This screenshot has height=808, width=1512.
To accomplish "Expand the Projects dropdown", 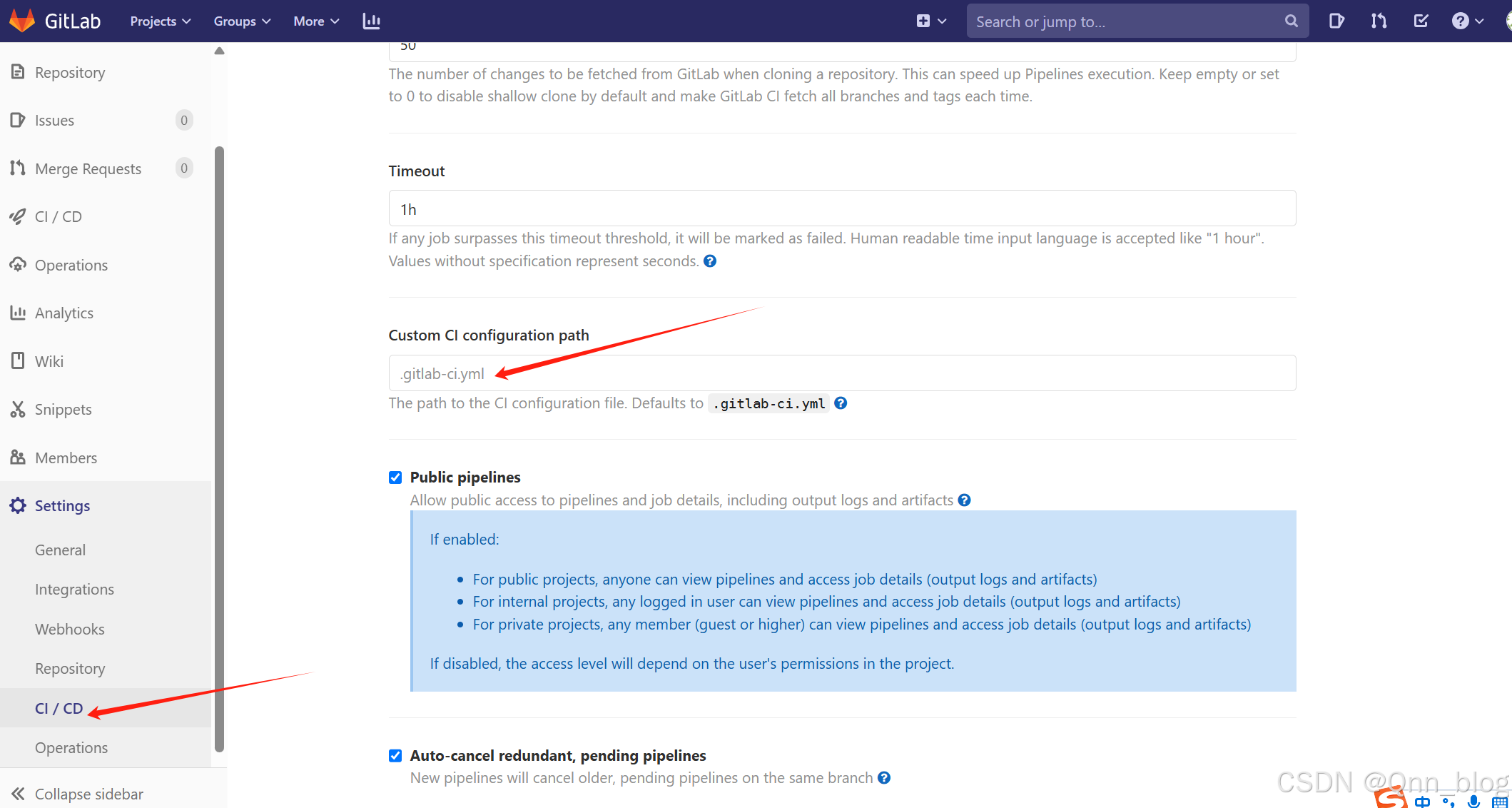I will [x=159, y=21].
